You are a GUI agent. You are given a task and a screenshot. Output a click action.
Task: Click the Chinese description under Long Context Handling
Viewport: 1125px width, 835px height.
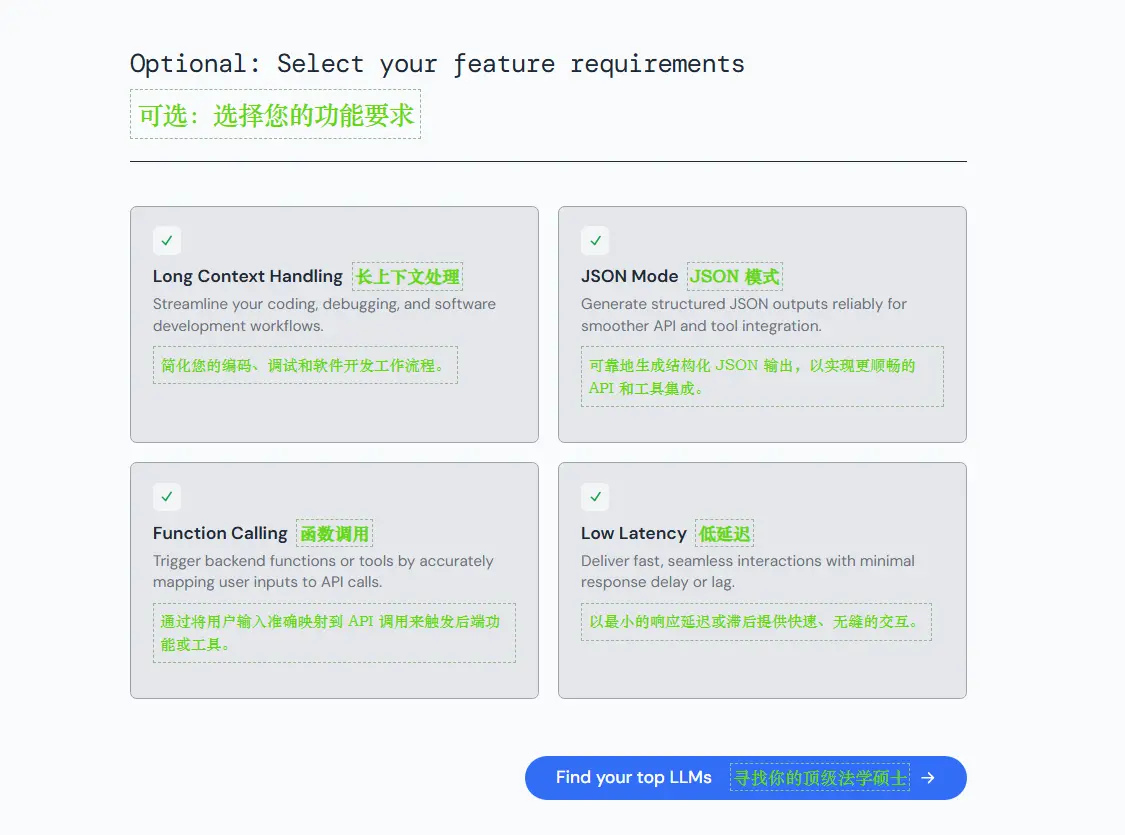pyautogui.click(x=305, y=366)
